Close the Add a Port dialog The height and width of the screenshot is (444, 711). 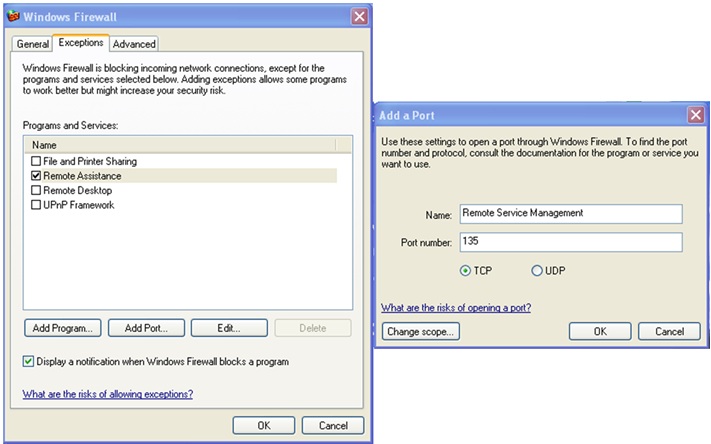696,115
